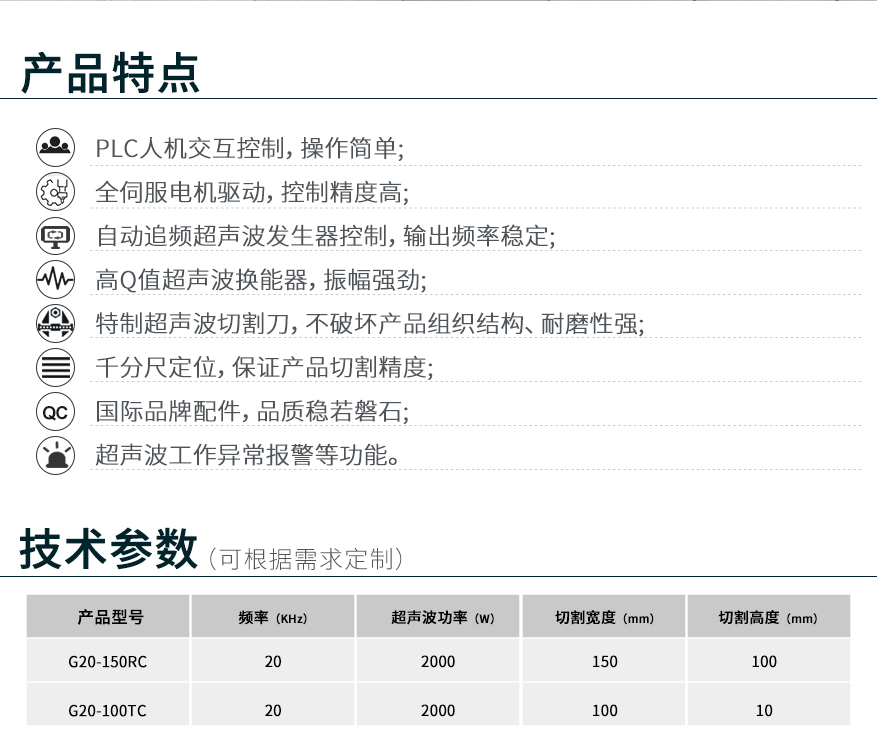Click the QC brand quality icon

tap(55, 411)
